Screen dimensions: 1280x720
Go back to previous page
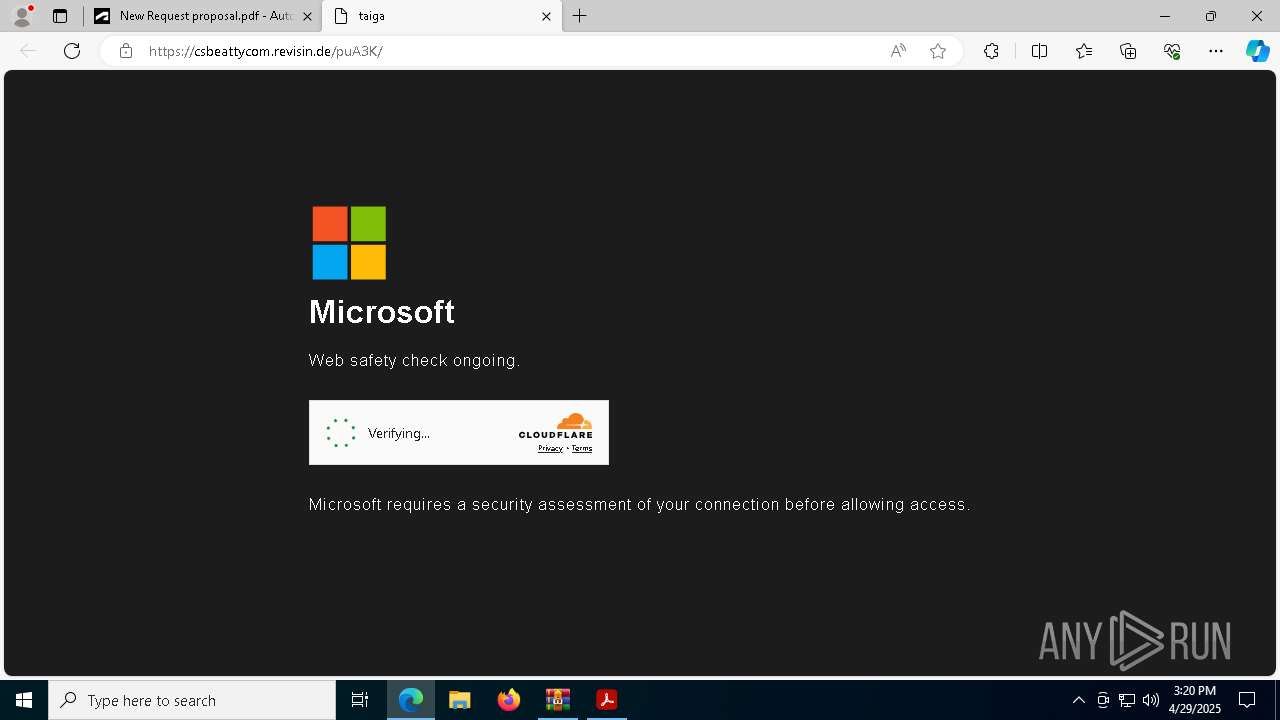click(x=28, y=51)
